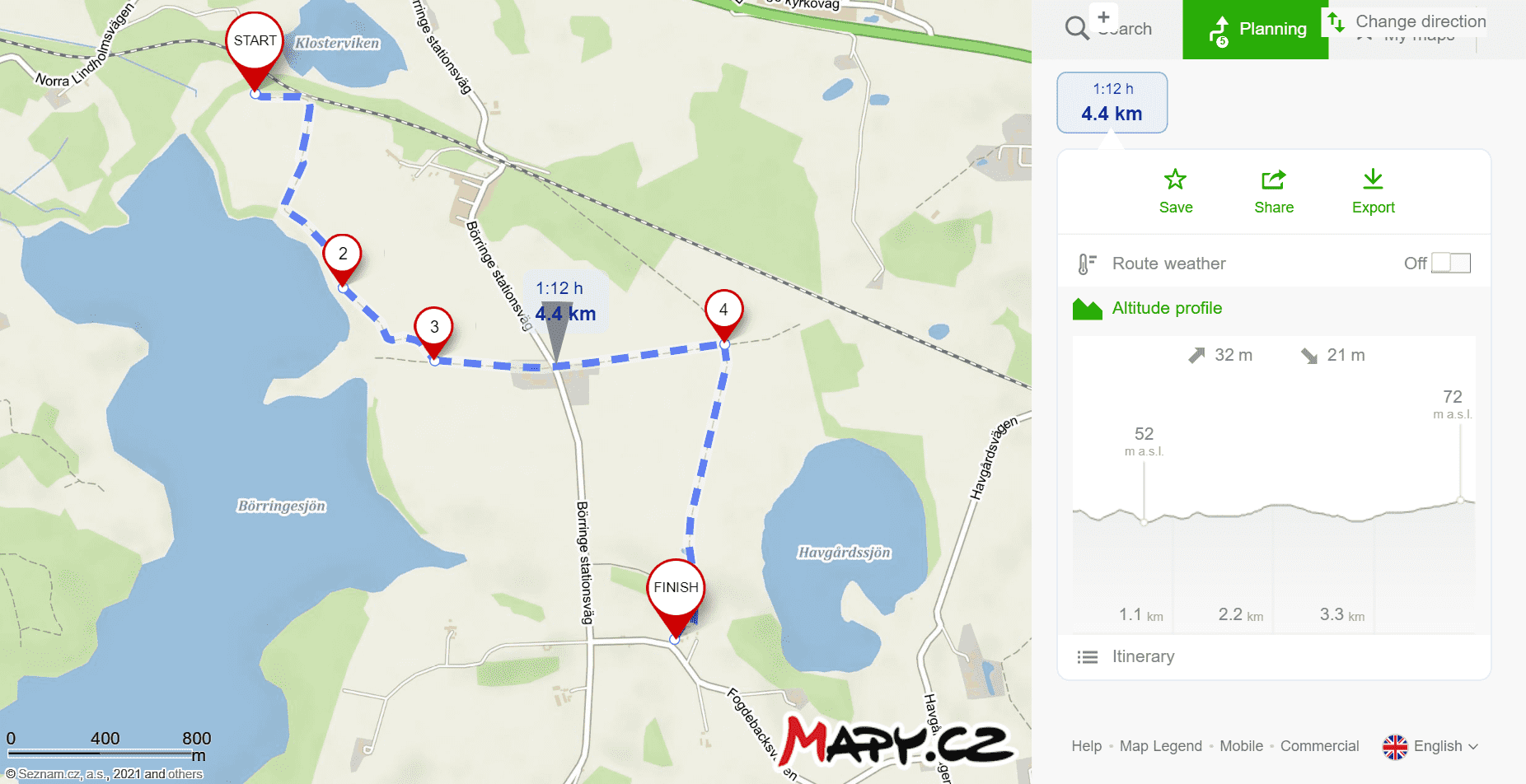Click the green Altitude profile mountain icon
Screen dimensions: 1526x784
click(1088, 309)
